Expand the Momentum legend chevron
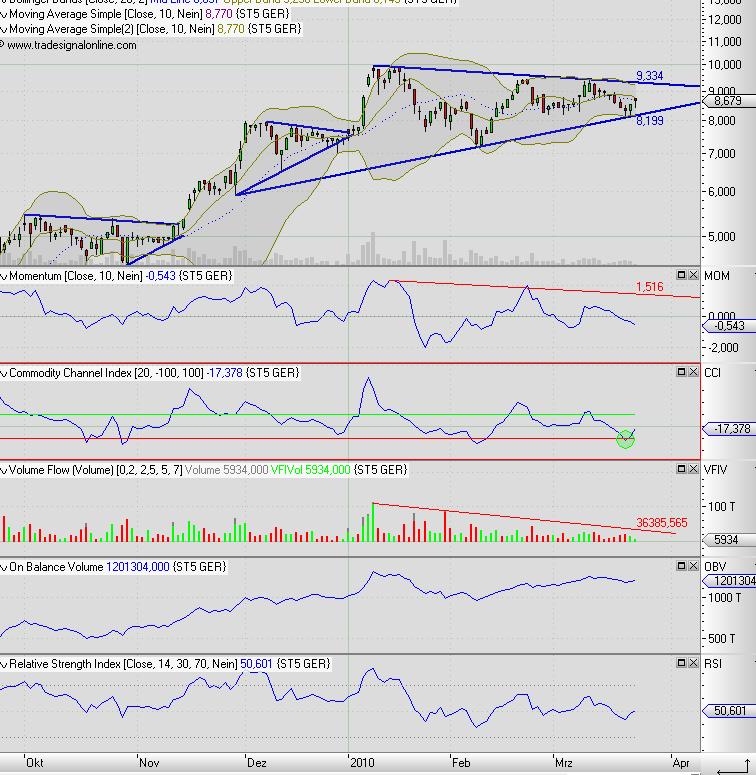Viewport: 756px width, 775px height. 4,276
